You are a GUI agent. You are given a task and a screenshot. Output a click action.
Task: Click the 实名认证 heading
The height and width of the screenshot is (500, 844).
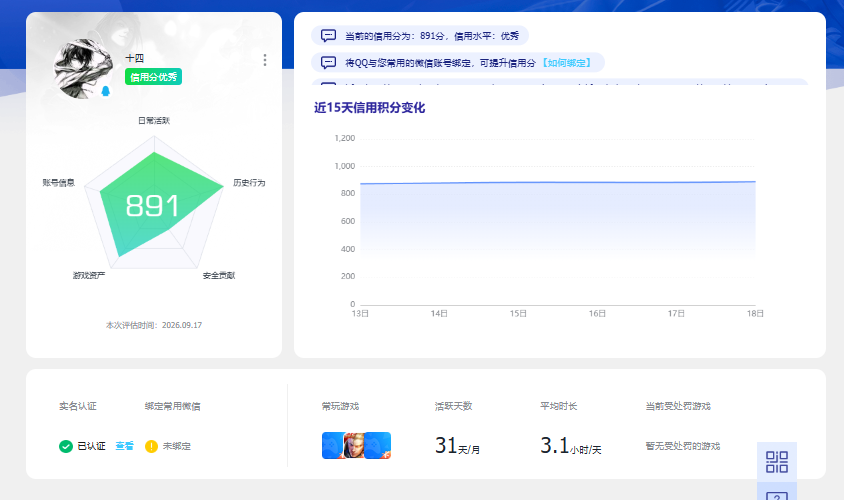coord(78,406)
